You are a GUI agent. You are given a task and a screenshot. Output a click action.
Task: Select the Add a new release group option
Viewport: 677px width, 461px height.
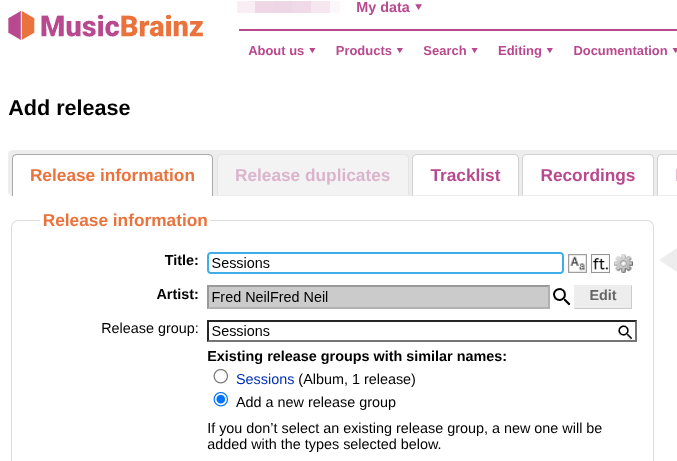pyautogui.click(x=221, y=400)
